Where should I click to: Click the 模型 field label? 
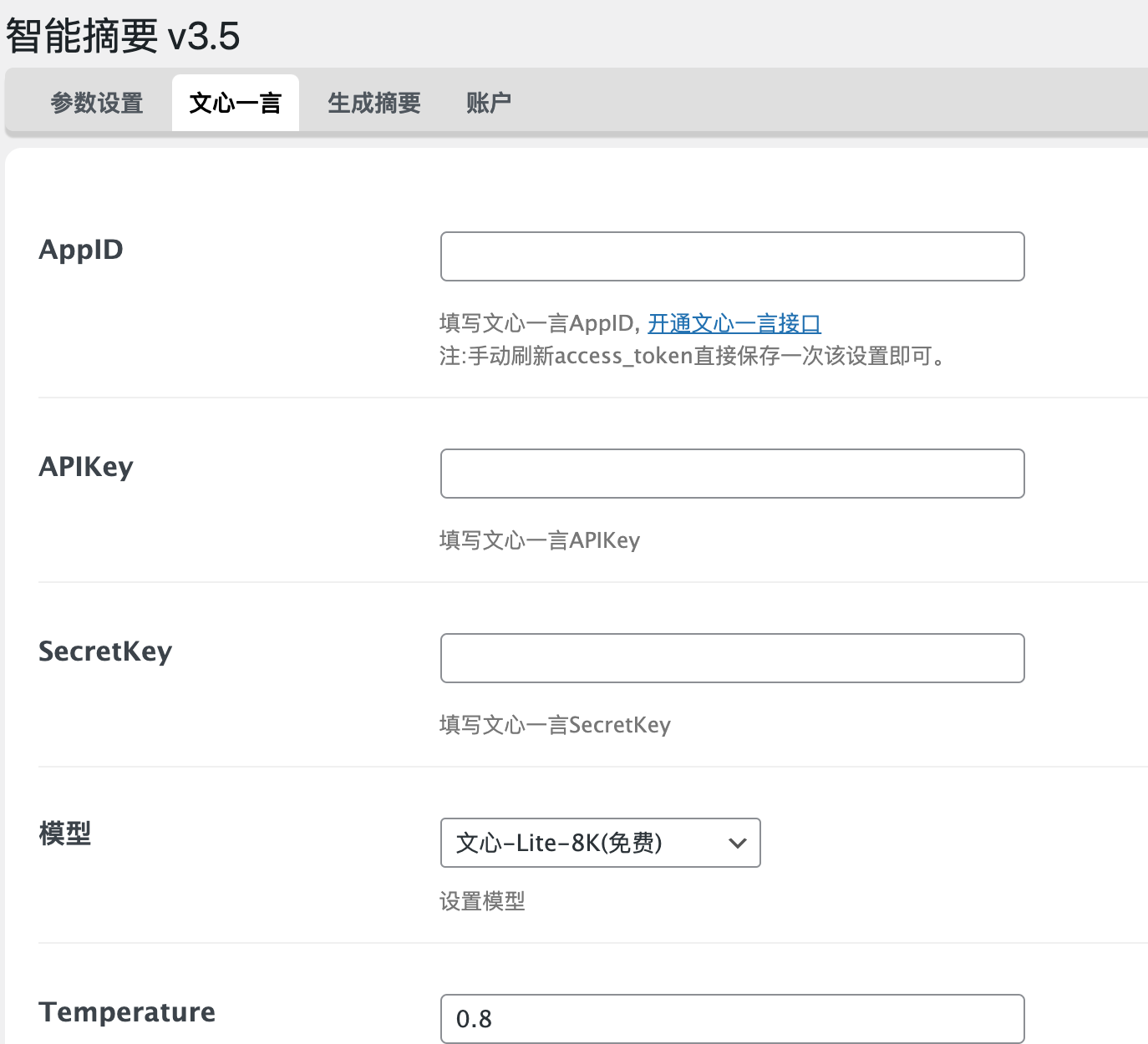point(65,833)
